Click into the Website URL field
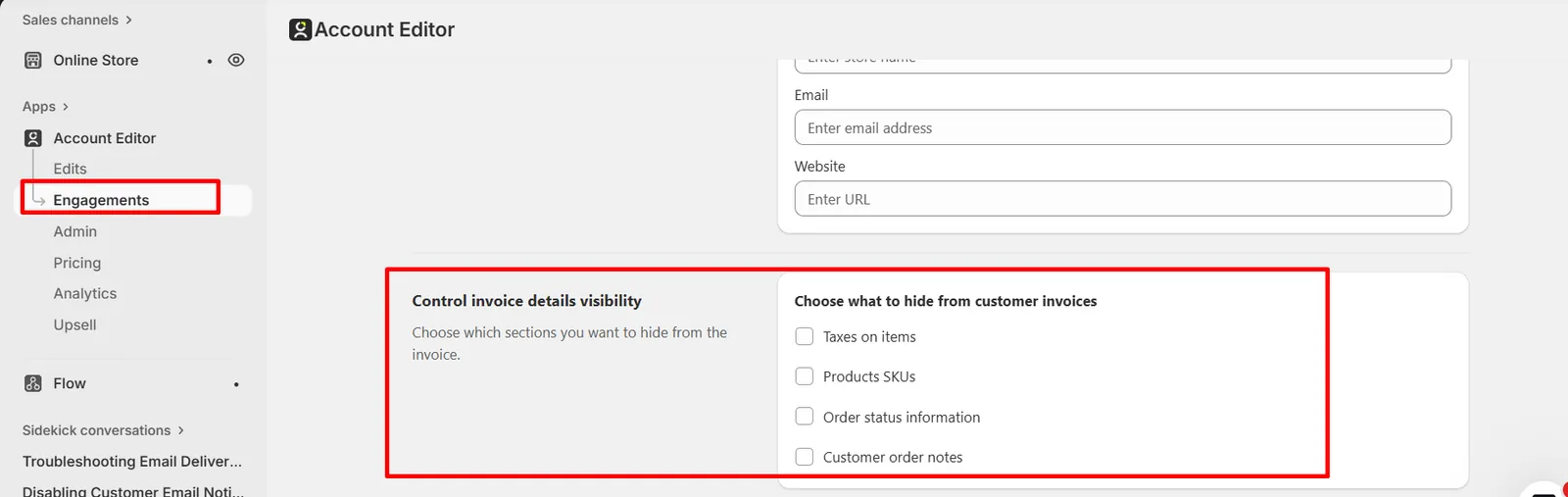 point(1123,199)
